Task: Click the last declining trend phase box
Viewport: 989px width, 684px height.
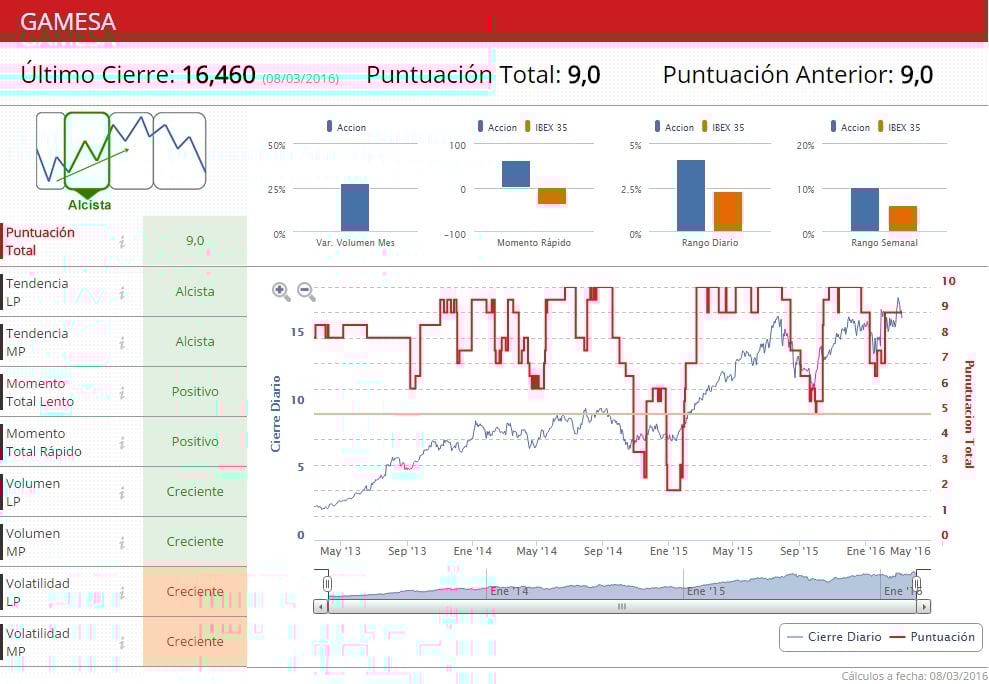Action: [x=180, y=151]
